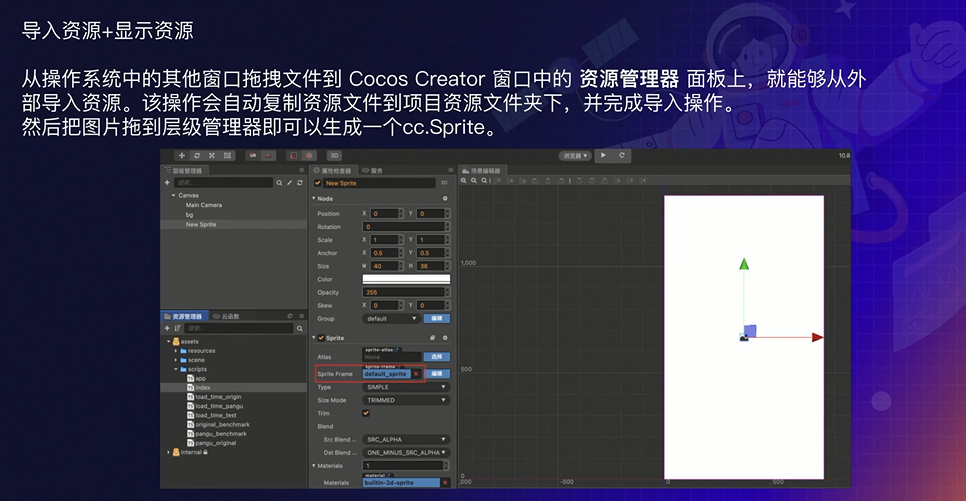Click the assets panel search magnifier icon
The image size is (966, 501).
tap(300, 328)
